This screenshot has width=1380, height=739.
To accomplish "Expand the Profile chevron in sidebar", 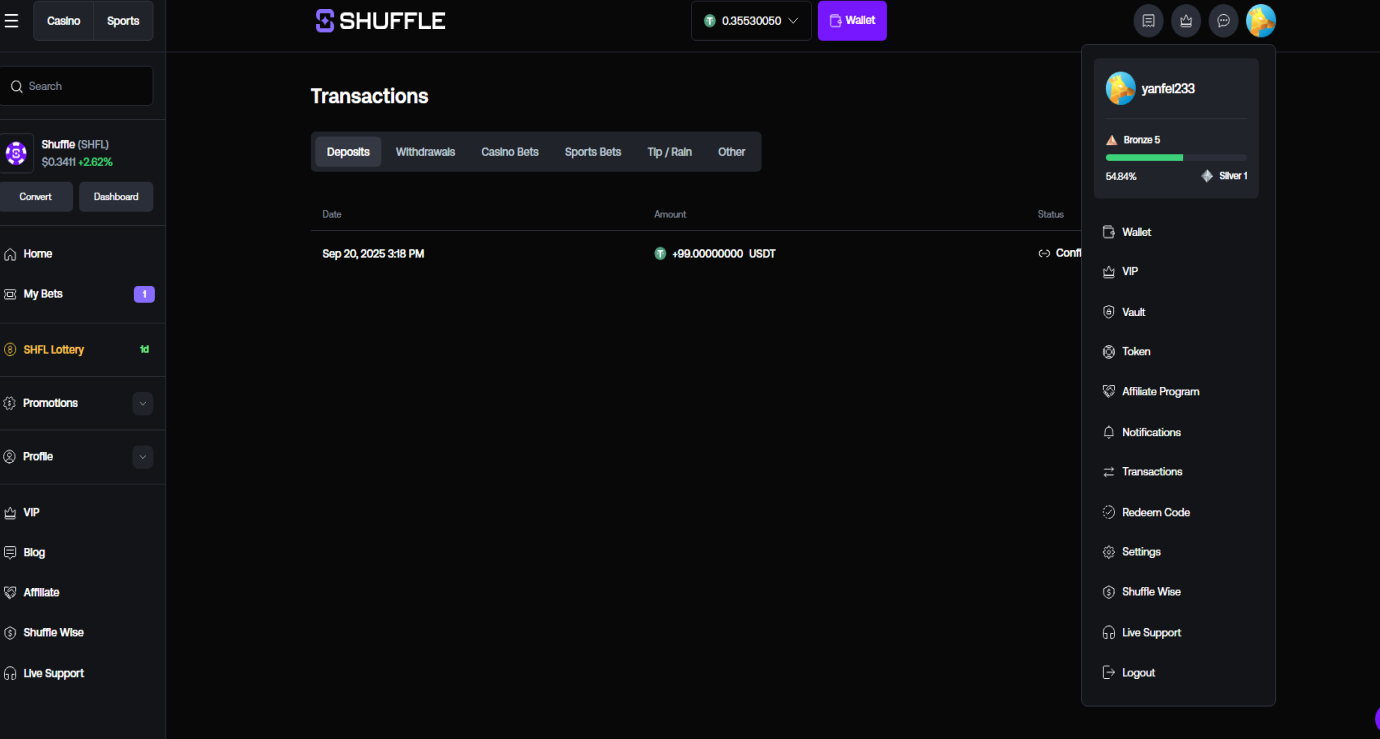I will point(143,457).
